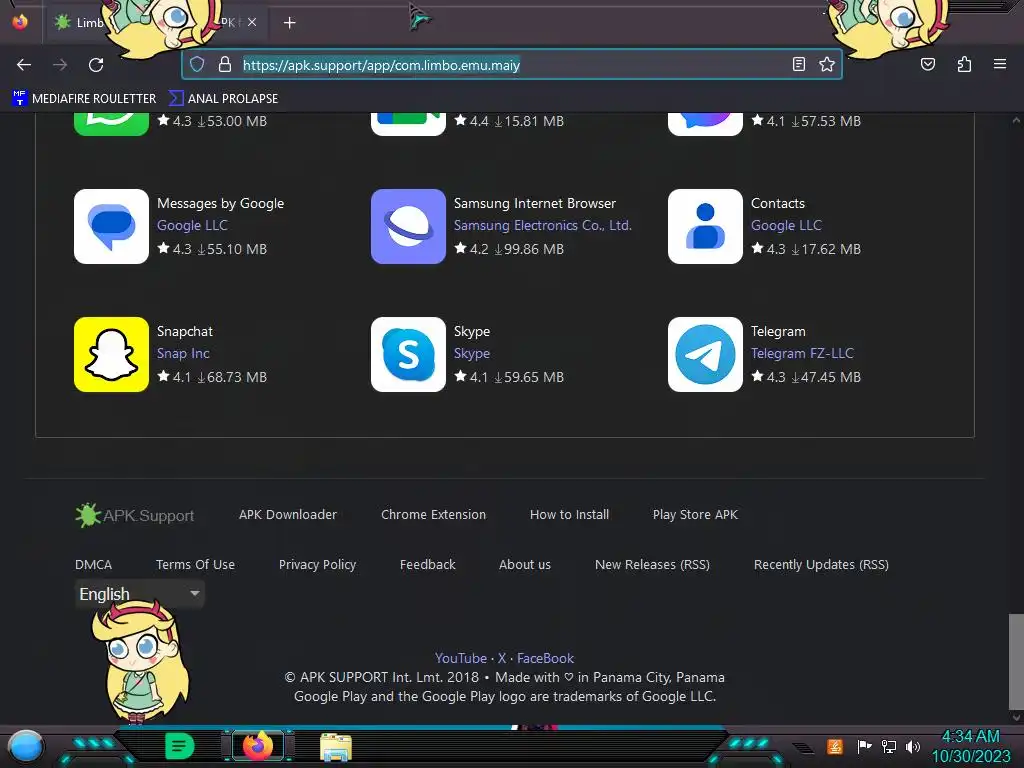This screenshot has width=1024, height=768.
Task: Open APK Downloader footer link
Action: click(x=288, y=515)
